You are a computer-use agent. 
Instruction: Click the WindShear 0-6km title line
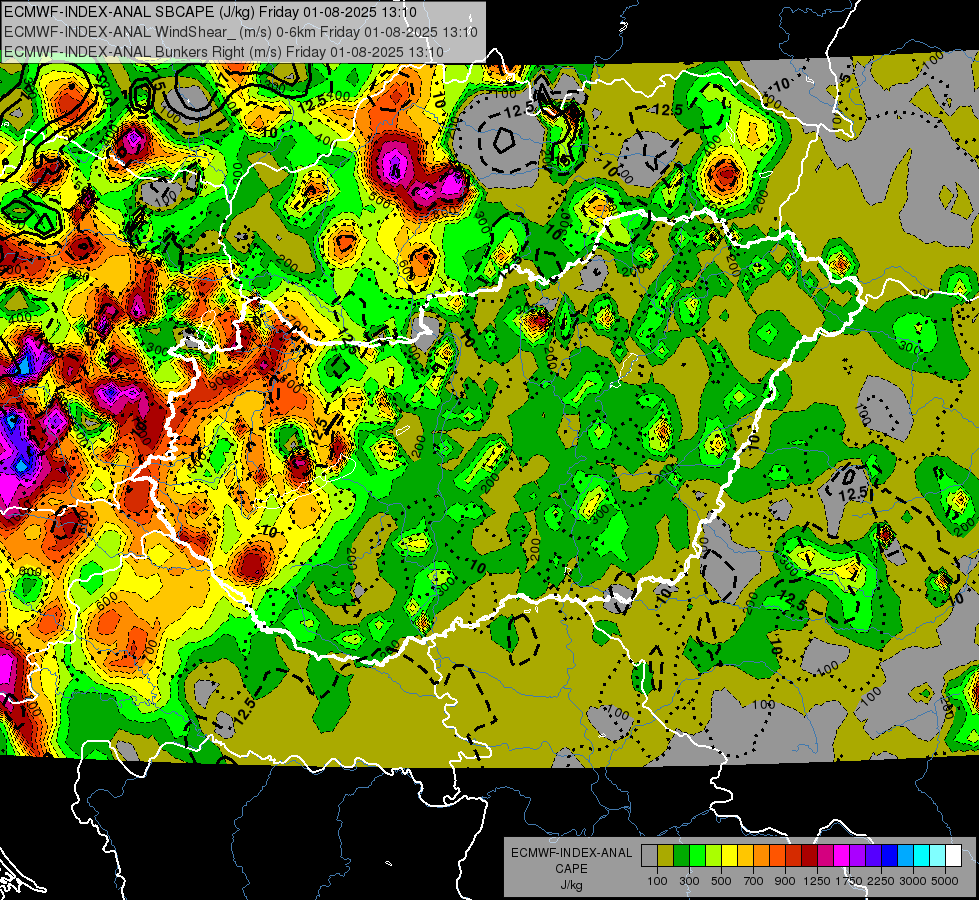click(241, 32)
